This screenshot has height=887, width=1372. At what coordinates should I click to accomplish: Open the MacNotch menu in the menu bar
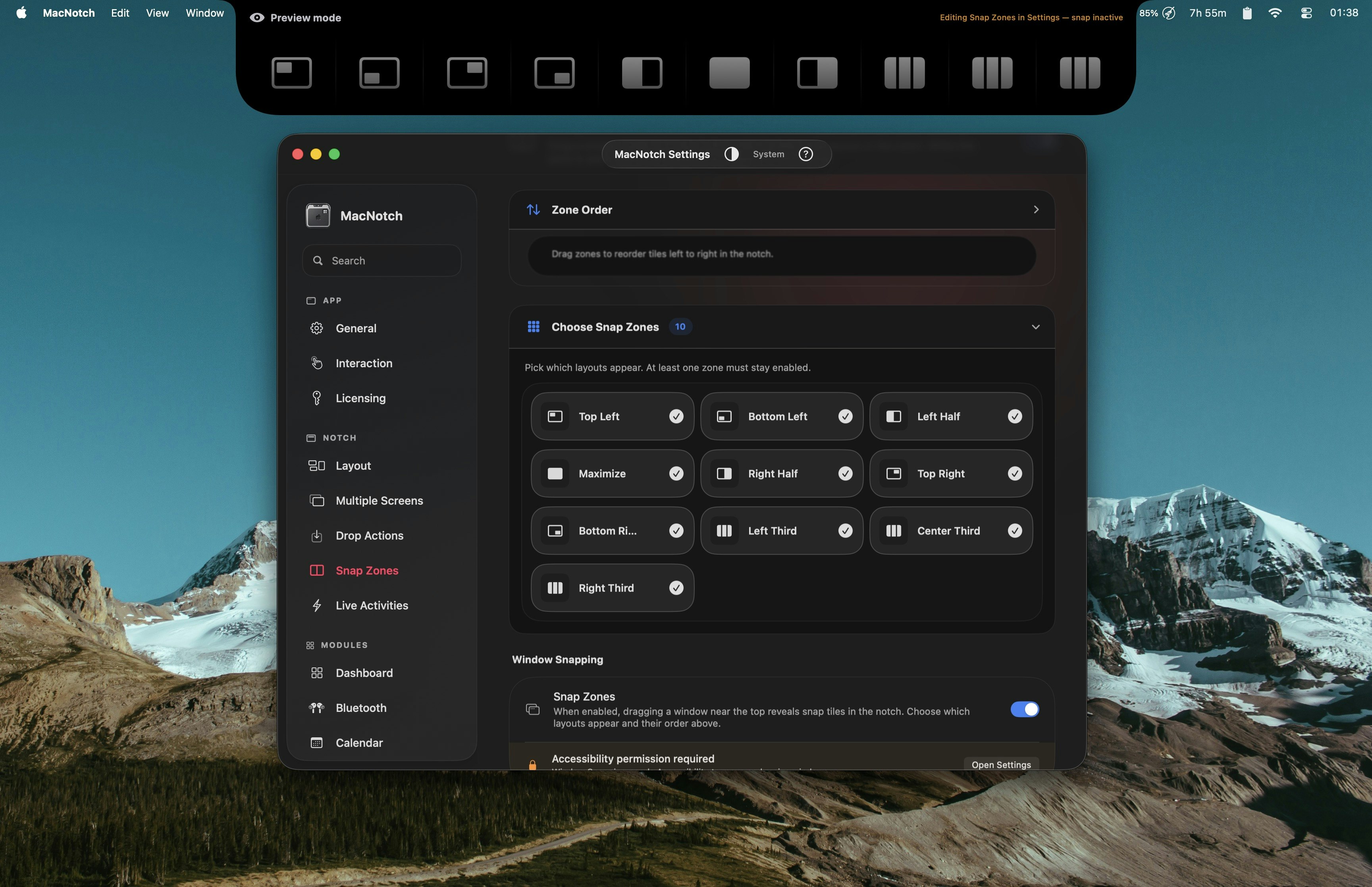click(69, 13)
